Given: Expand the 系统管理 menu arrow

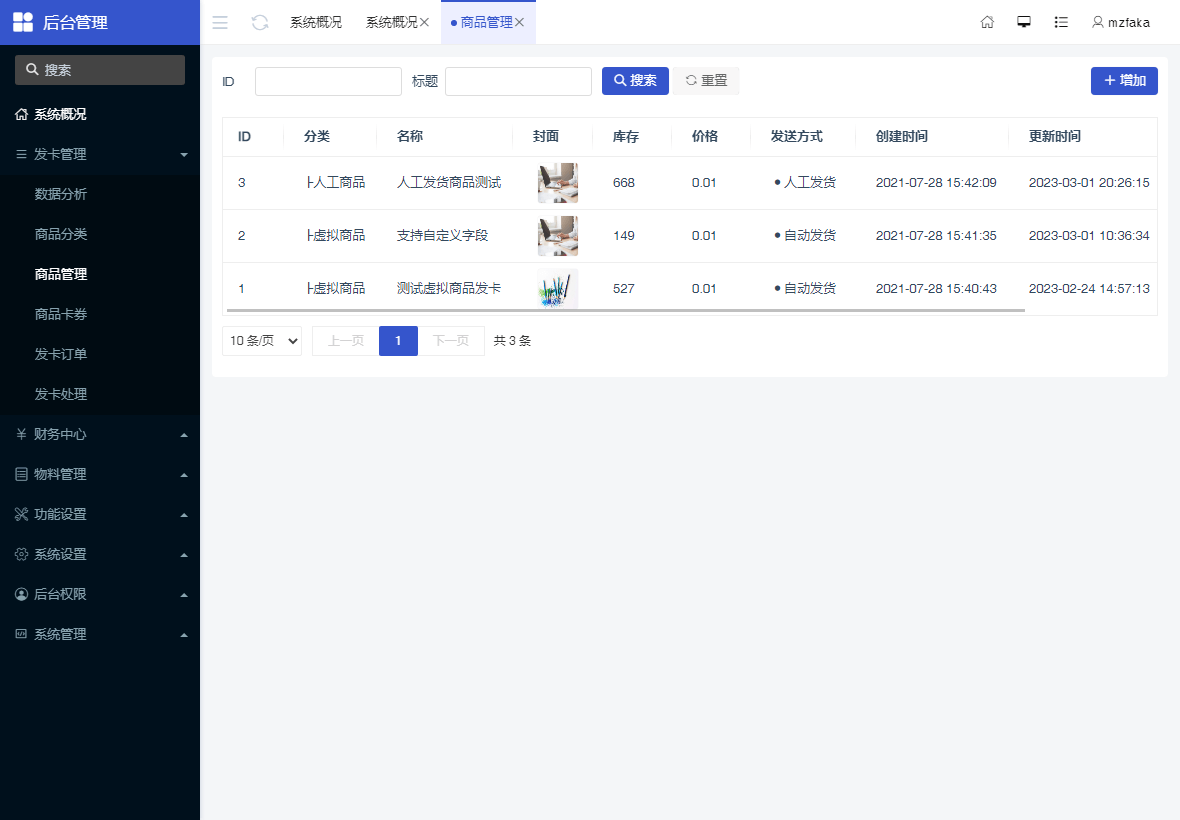Looking at the screenshot, I should pos(184,635).
